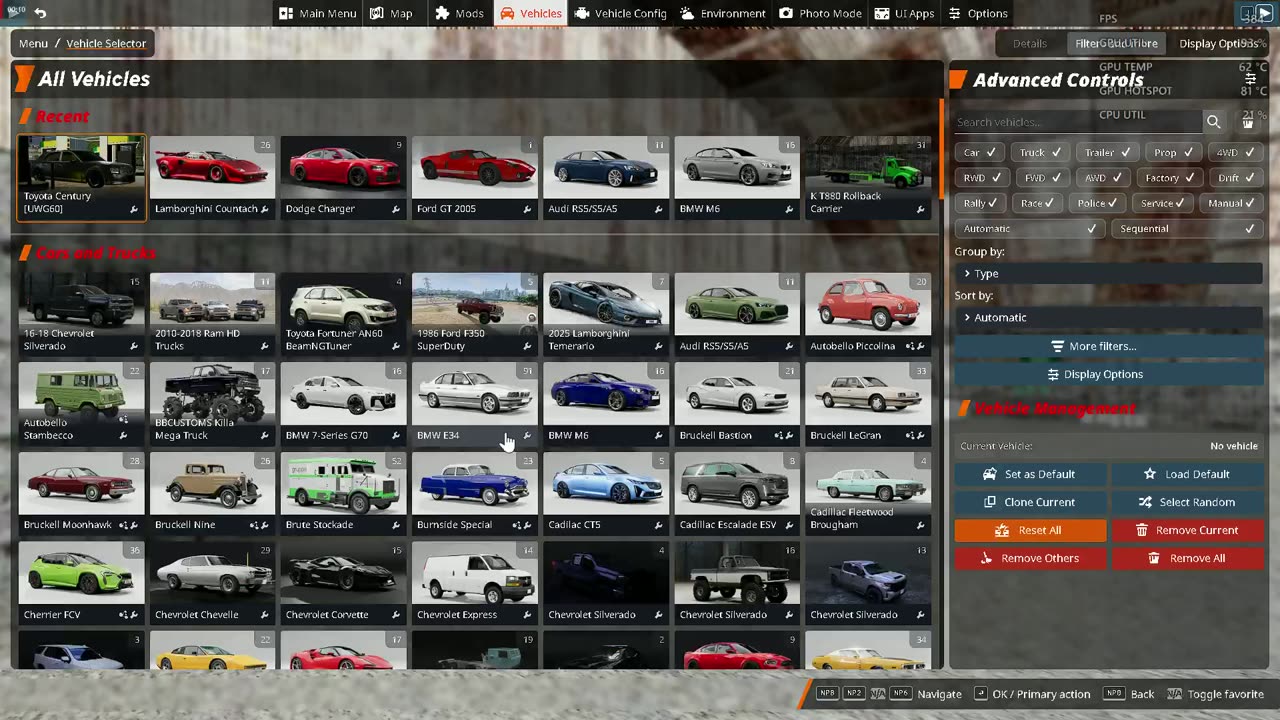
Task: Open the UI Apps tab
Action: [x=904, y=13]
